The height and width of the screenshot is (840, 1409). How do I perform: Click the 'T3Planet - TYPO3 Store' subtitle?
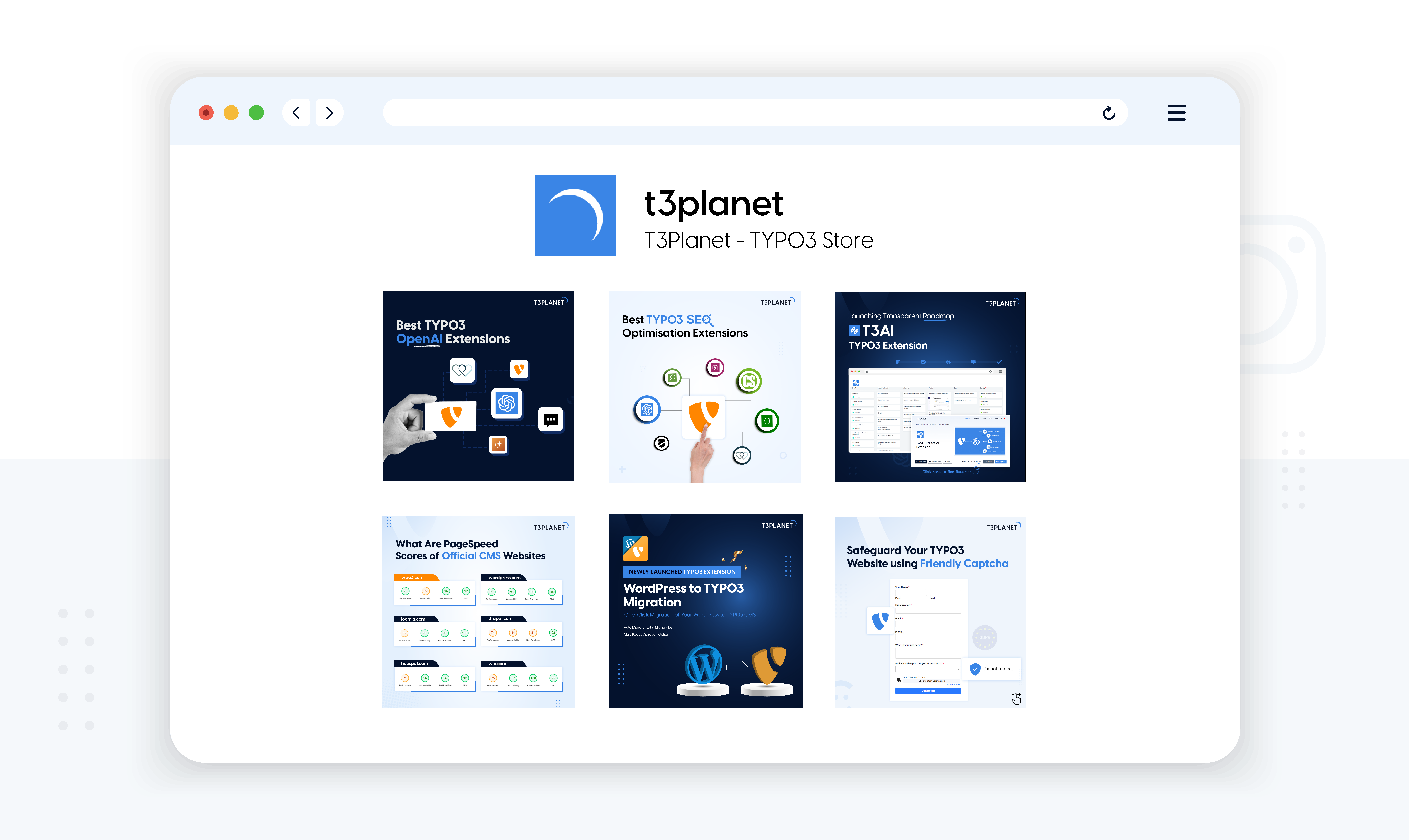759,241
